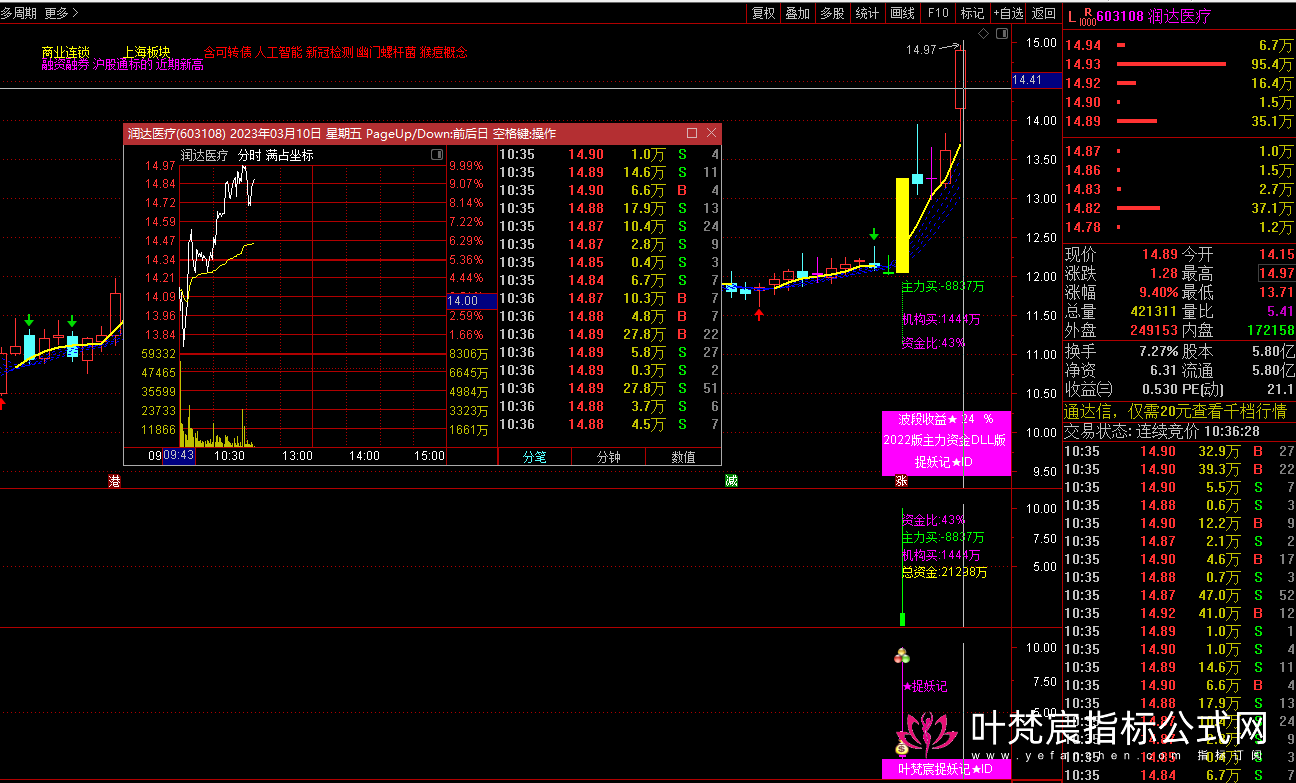The height and width of the screenshot is (783, 1296).
Task: Click the 2022版主力资金DLL版 label
Action: click(x=945, y=440)
